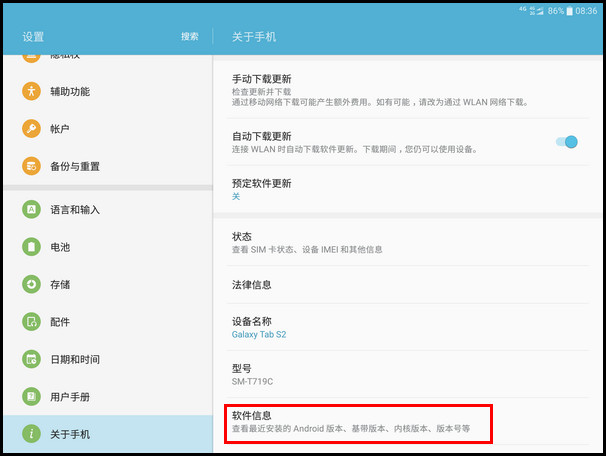
Task: Tap the 用户手册 manual icon
Action: tap(31, 396)
